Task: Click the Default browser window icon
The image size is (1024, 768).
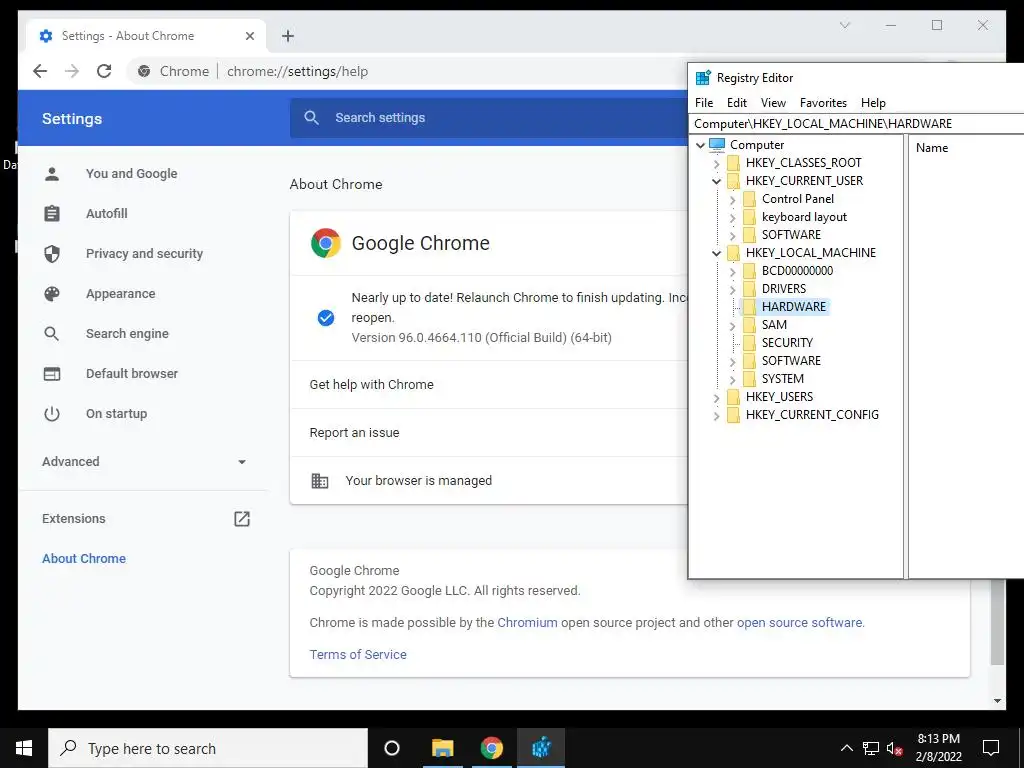Action: [x=52, y=374]
